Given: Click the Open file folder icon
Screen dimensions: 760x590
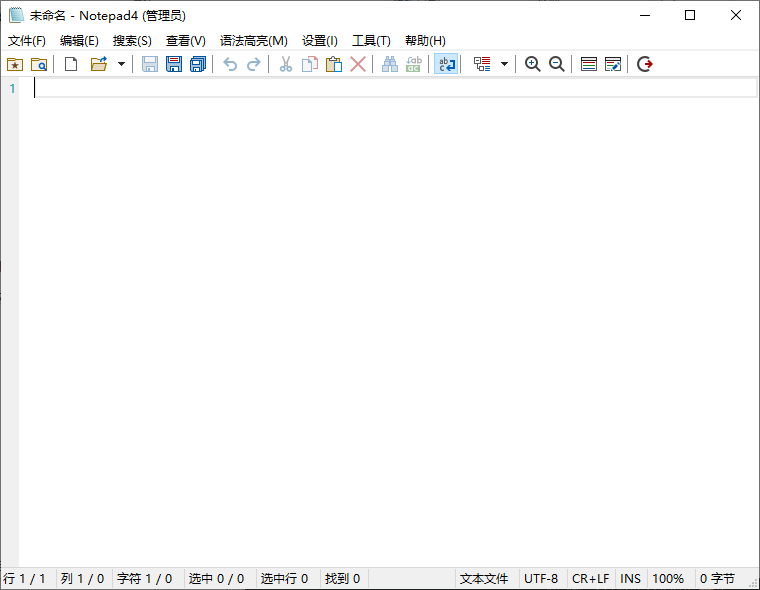Looking at the screenshot, I should (x=98, y=64).
